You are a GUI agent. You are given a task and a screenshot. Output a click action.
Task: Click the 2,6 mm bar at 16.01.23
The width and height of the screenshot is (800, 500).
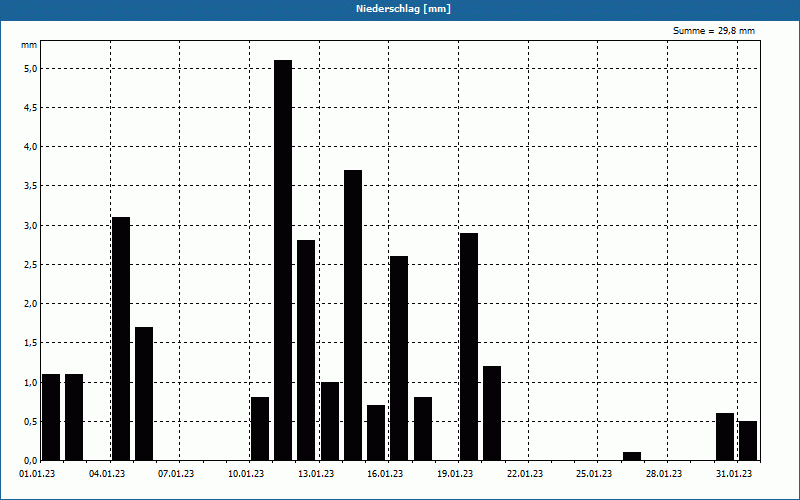point(399,358)
